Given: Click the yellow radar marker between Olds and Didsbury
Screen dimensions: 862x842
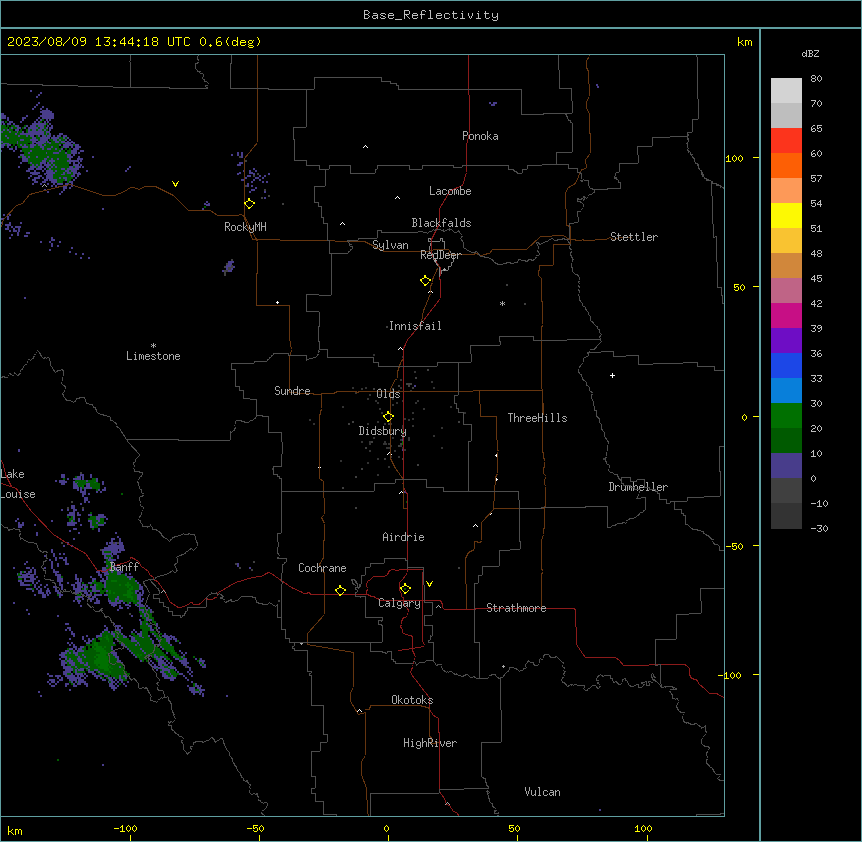Looking at the screenshot, I should pos(388,417).
